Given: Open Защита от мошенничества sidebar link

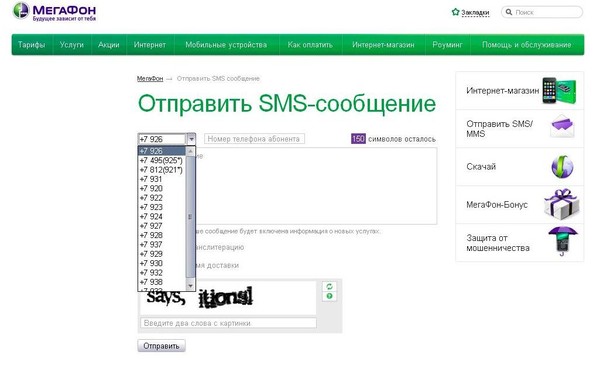Looking at the screenshot, I should (498, 243).
